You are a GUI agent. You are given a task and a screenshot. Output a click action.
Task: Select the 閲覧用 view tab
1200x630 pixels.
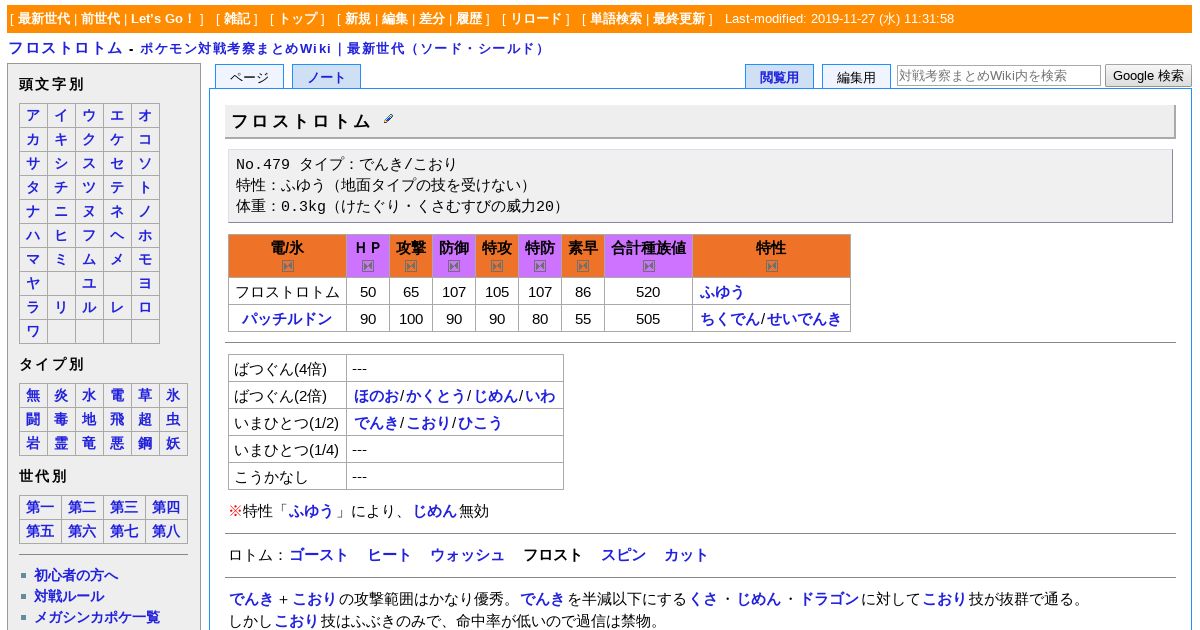(x=779, y=77)
